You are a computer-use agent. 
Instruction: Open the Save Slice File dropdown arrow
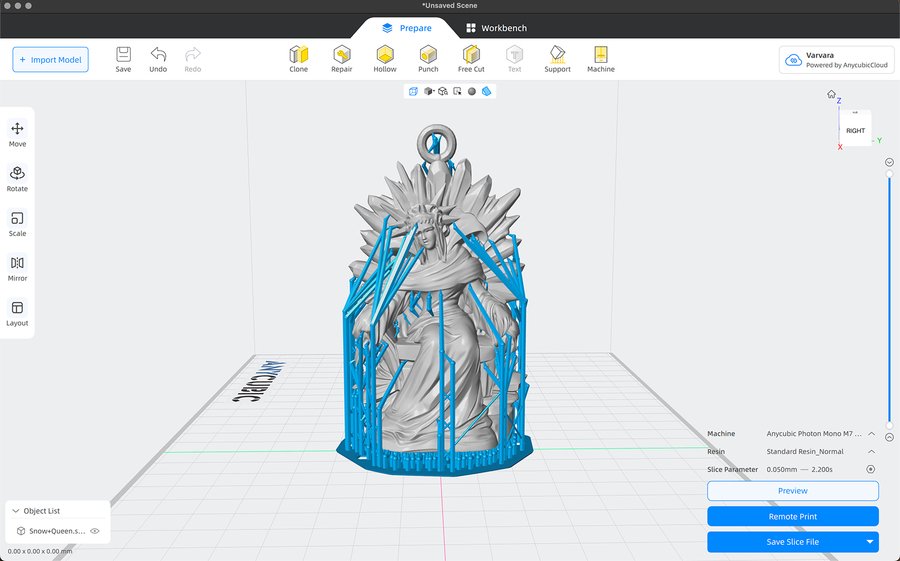(x=870, y=542)
